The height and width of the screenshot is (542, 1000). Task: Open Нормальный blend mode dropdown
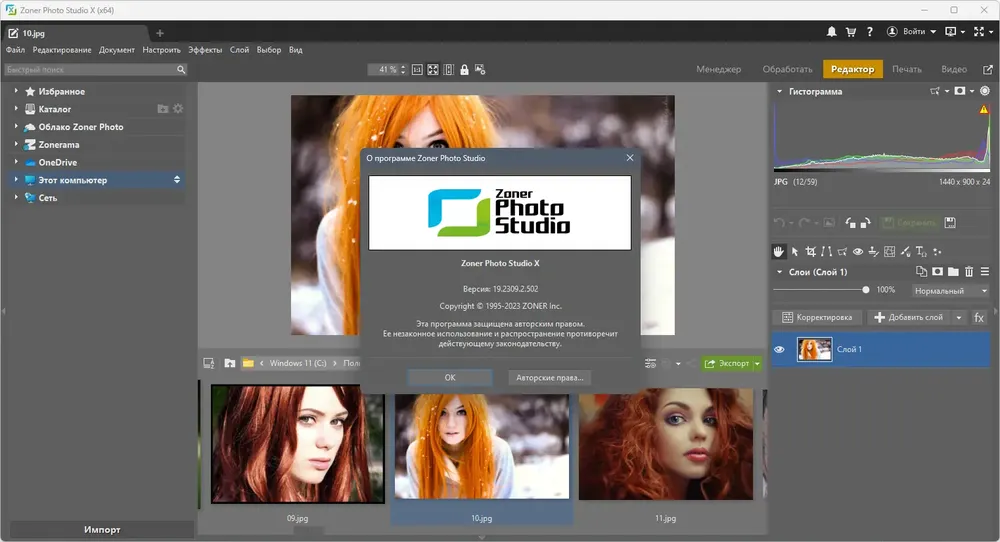[x=950, y=291]
